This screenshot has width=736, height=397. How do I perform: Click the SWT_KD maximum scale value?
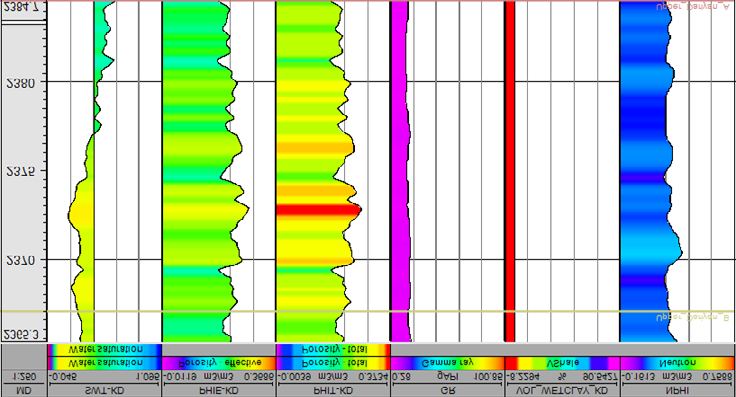click(148, 377)
